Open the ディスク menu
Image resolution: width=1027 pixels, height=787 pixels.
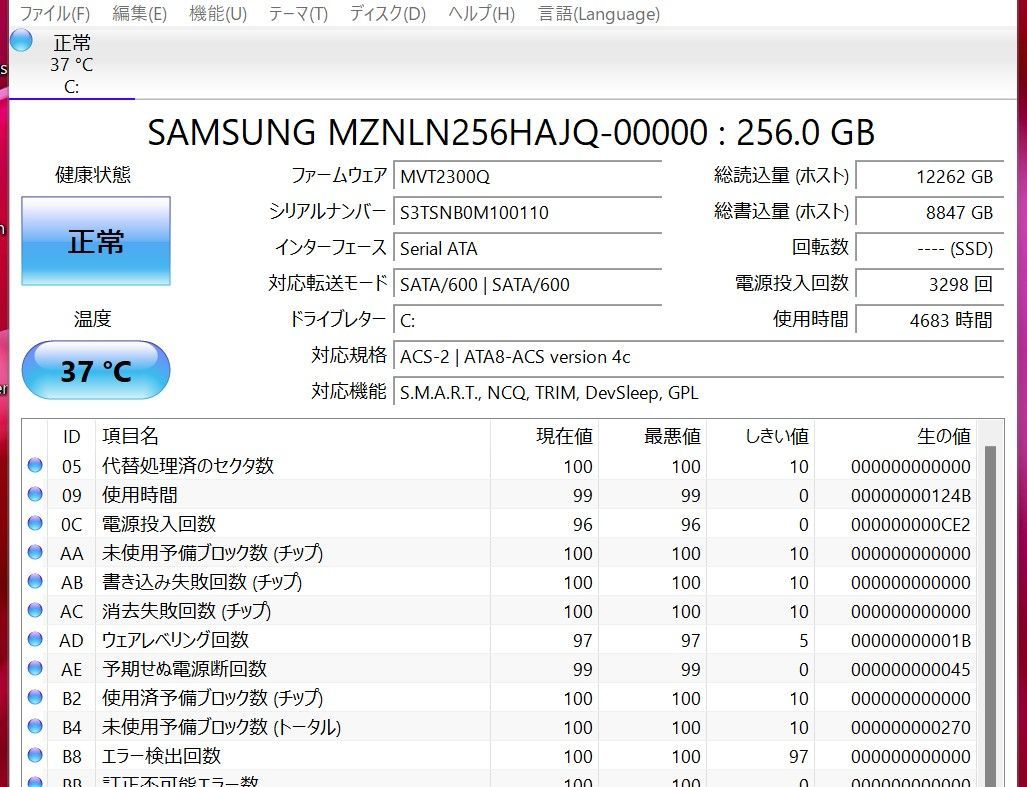[384, 14]
